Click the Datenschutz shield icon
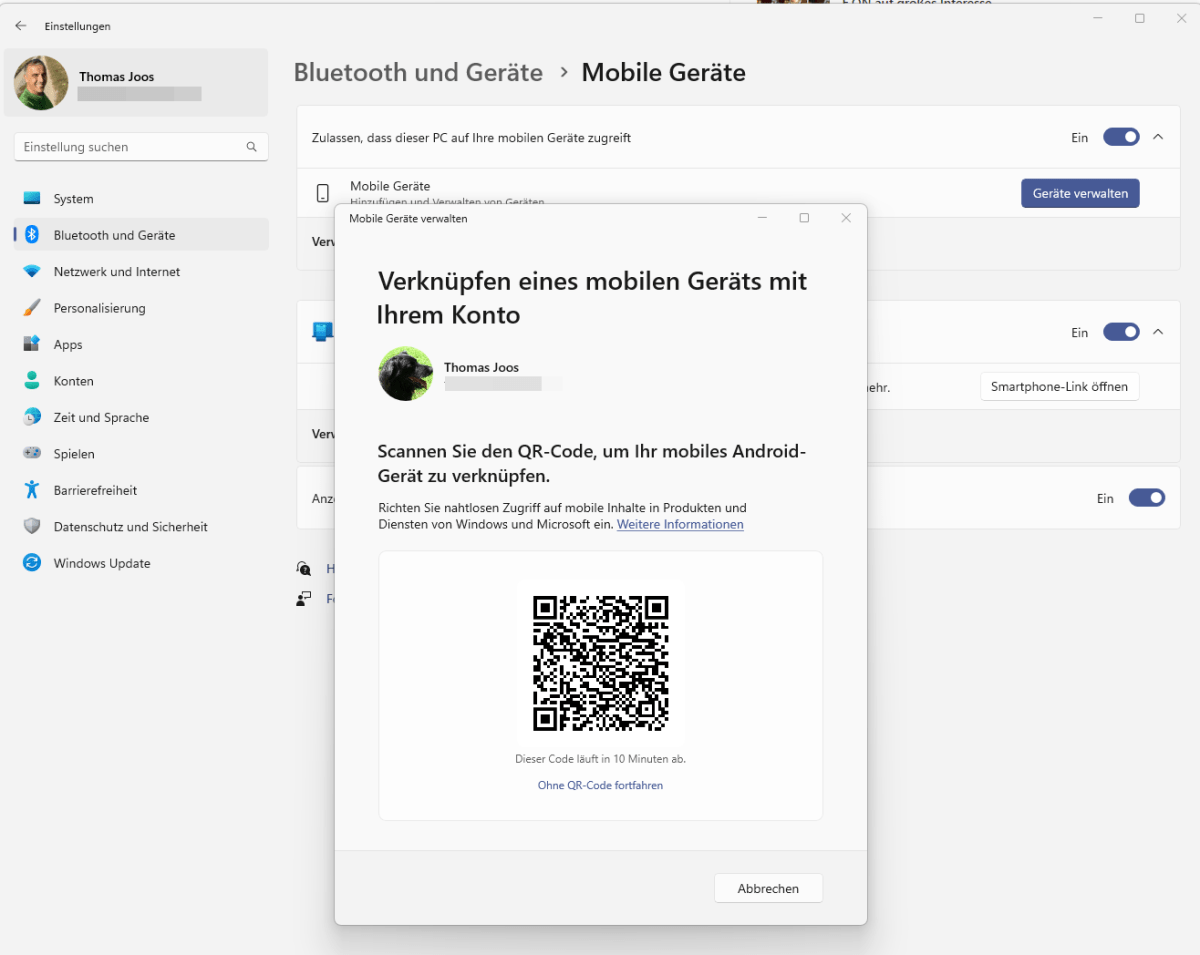Image resolution: width=1200 pixels, height=955 pixels. click(x=32, y=527)
